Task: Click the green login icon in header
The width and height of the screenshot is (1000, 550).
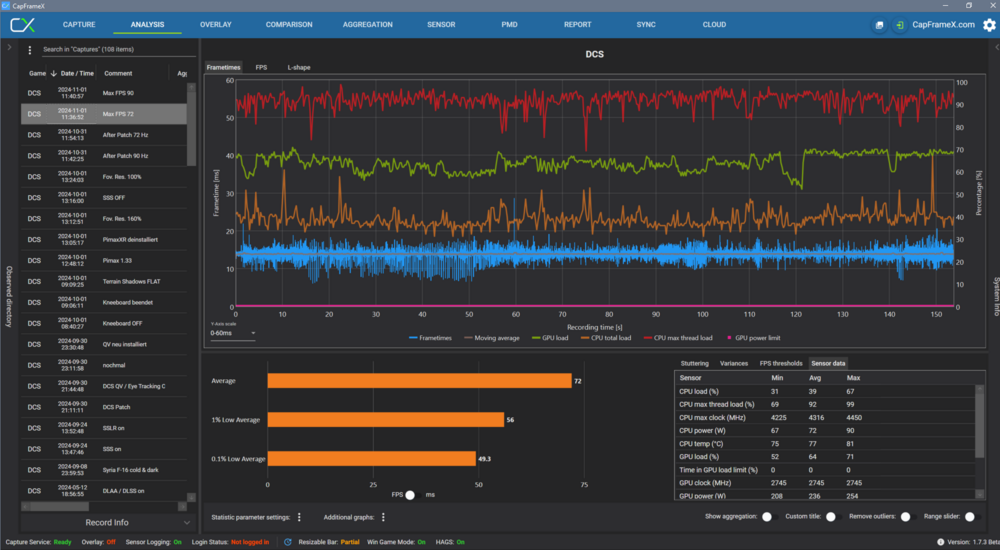Action: 901,25
